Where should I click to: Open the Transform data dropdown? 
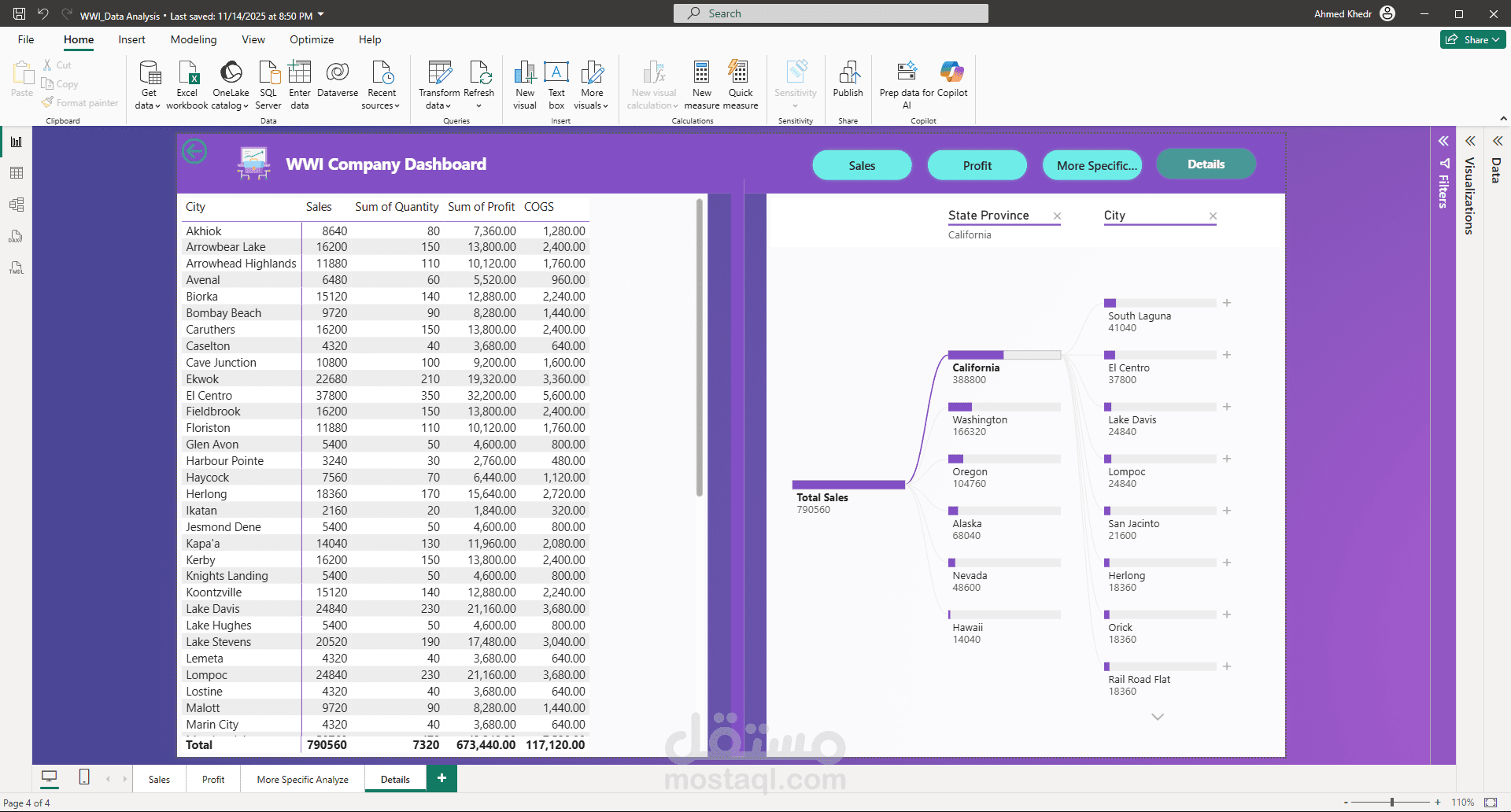click(439, 85)
